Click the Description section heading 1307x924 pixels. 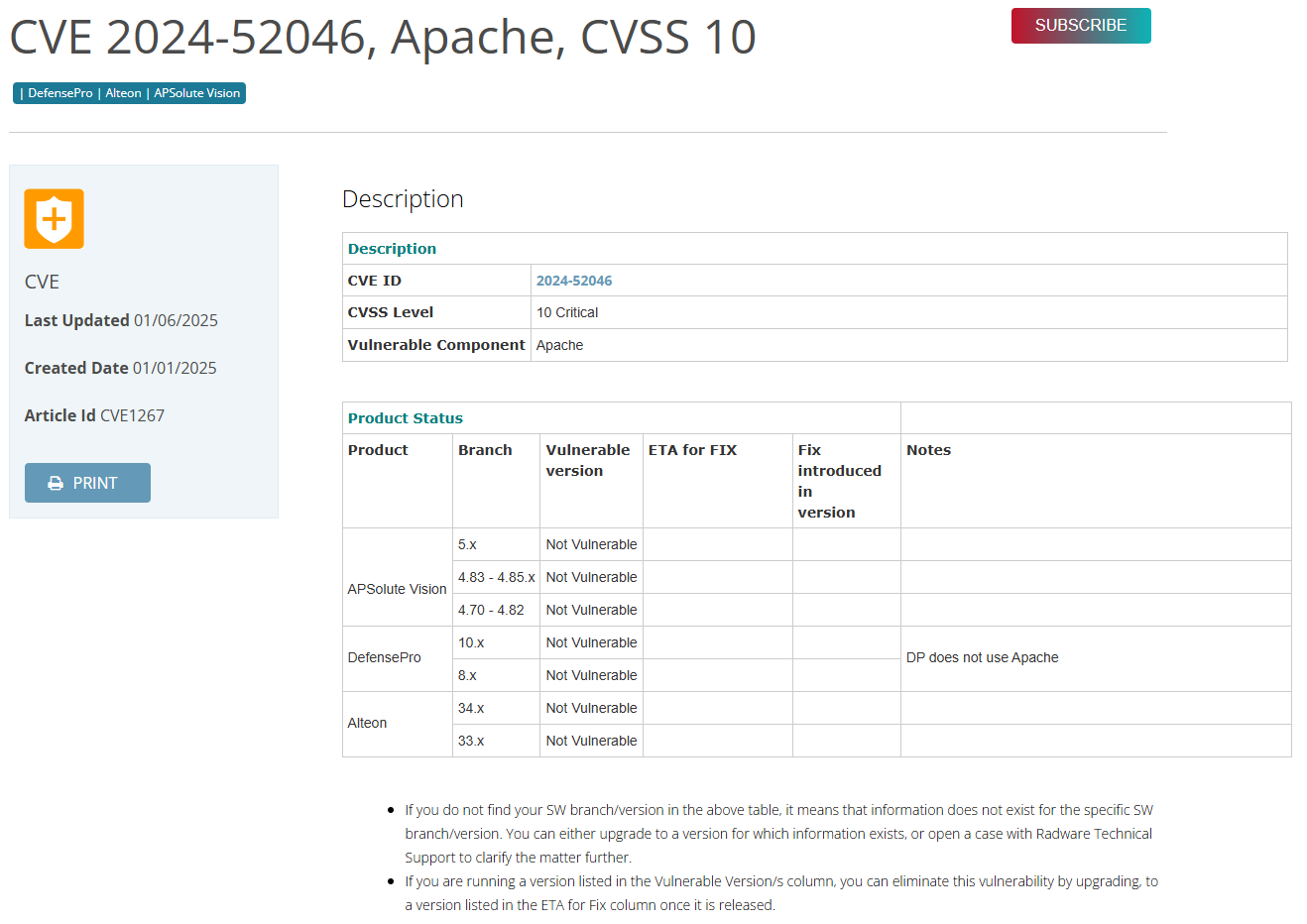click(403, 199)
